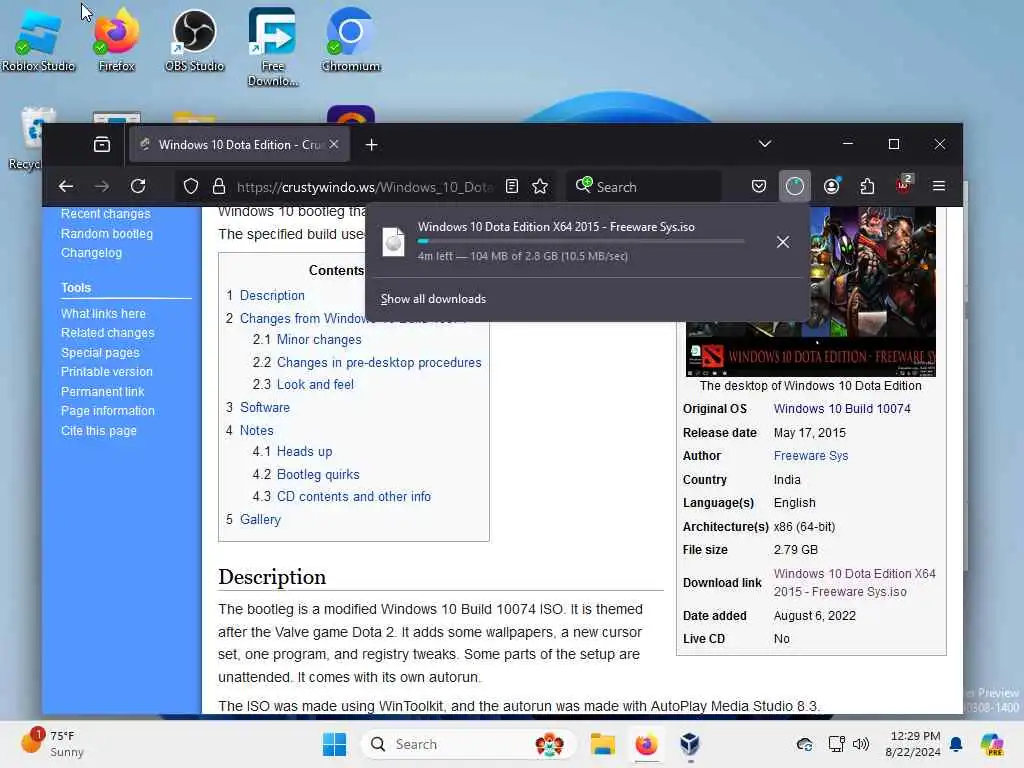
Task: Jump to Look and feel section
Action: tap(315, 385)
